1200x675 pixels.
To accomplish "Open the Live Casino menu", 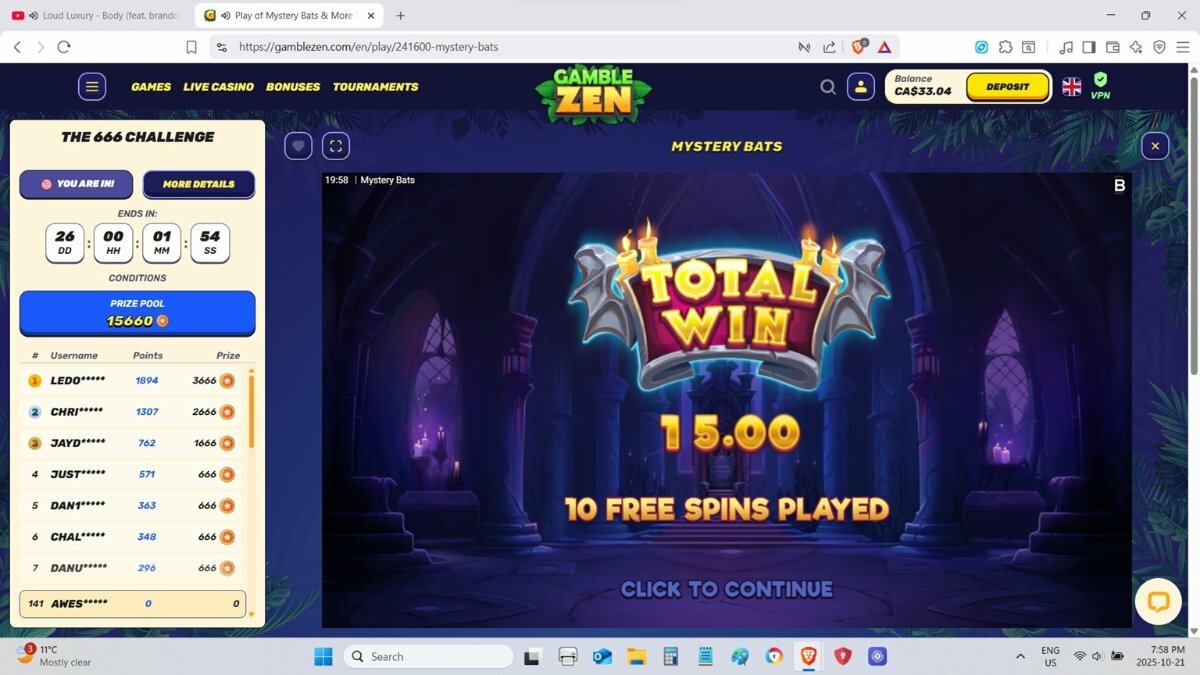I will click(x=218, y=87).
